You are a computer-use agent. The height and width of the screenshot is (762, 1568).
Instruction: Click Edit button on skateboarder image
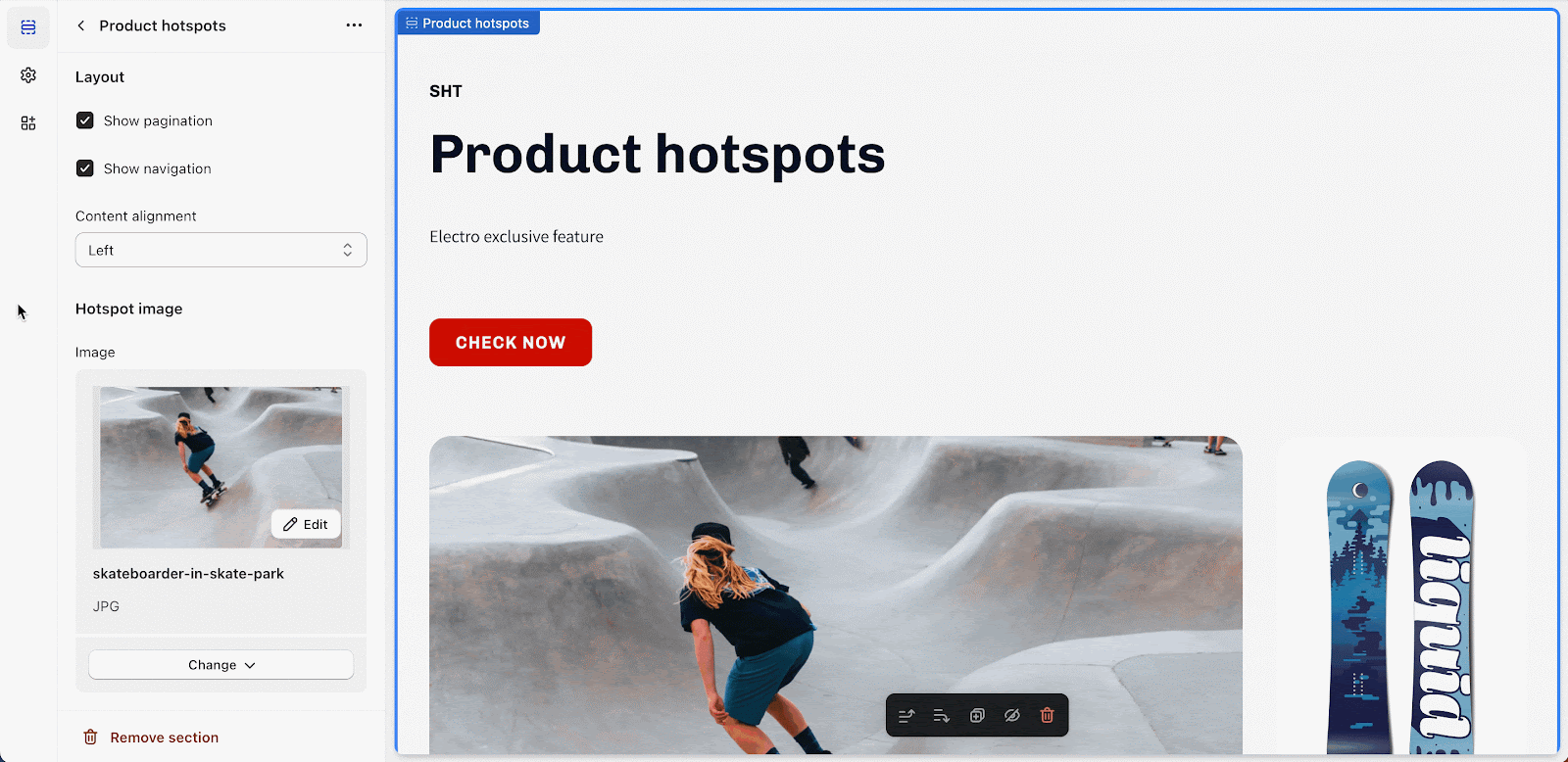tap(306, 525)
